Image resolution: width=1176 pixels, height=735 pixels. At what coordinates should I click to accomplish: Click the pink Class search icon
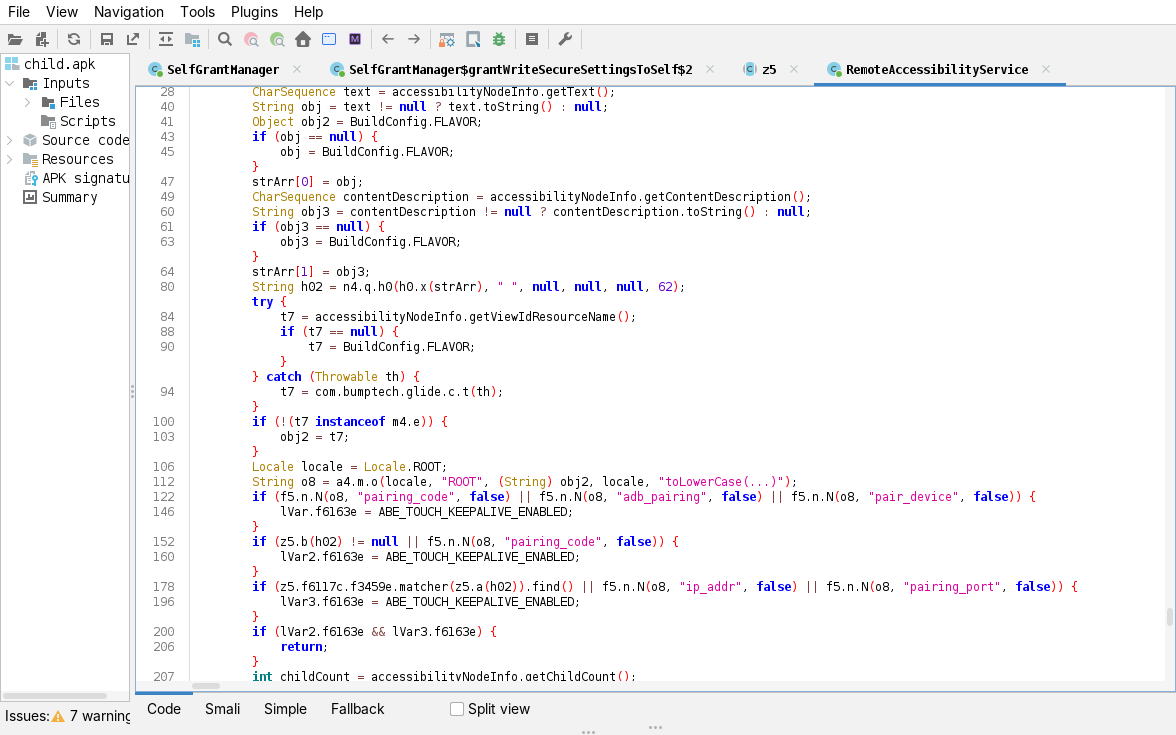[251, 39]
